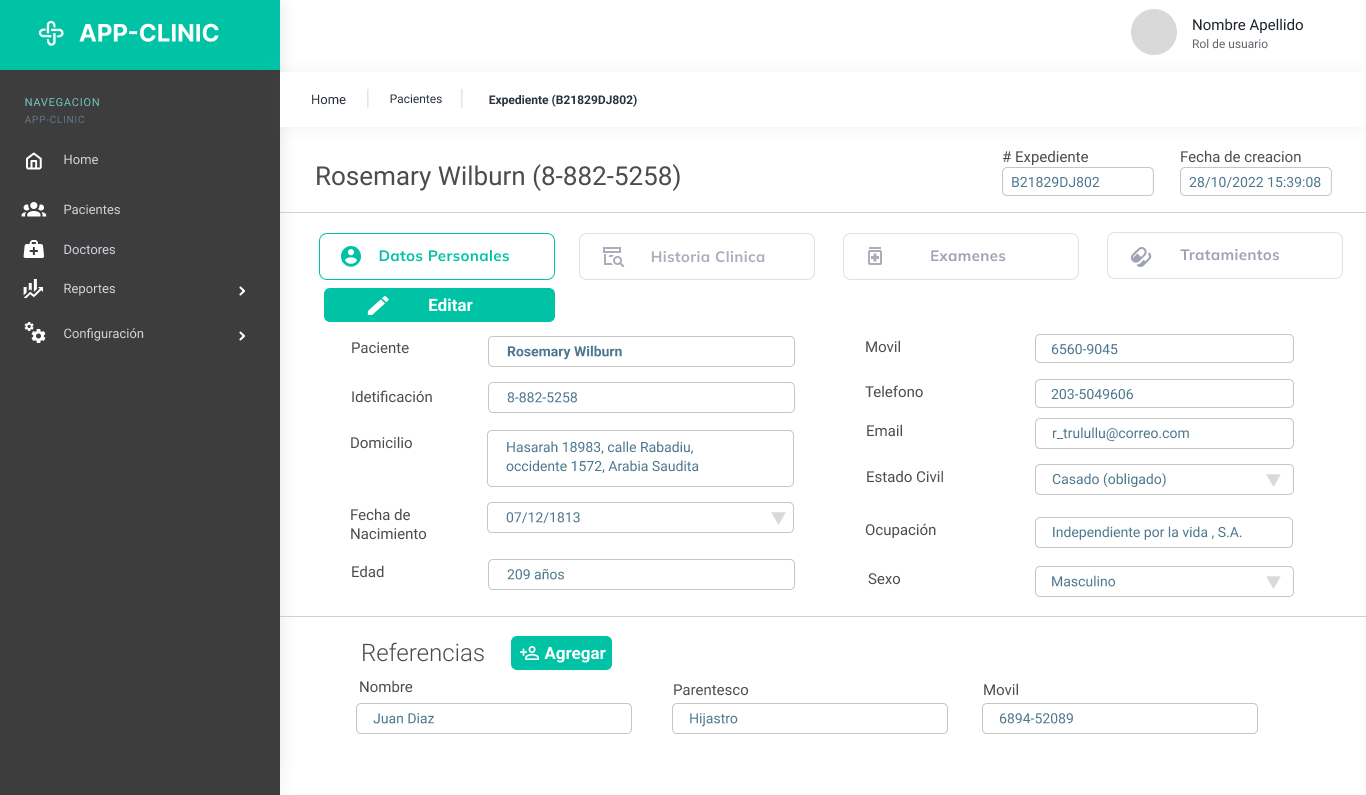The image size is (1366, 795).
Task: Click the Reportes chart icon
Action: (34, 289)
